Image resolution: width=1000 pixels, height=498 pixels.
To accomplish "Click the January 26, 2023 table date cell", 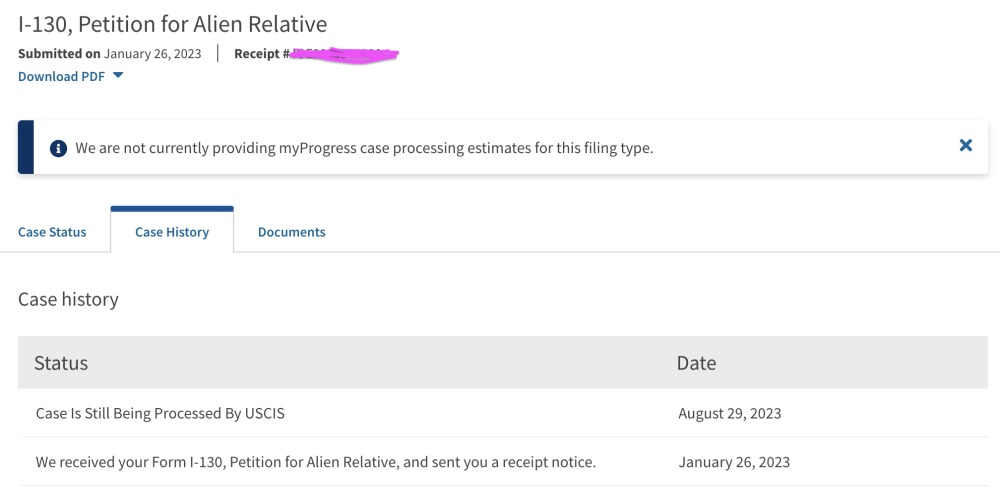I will tap(733, 462).
